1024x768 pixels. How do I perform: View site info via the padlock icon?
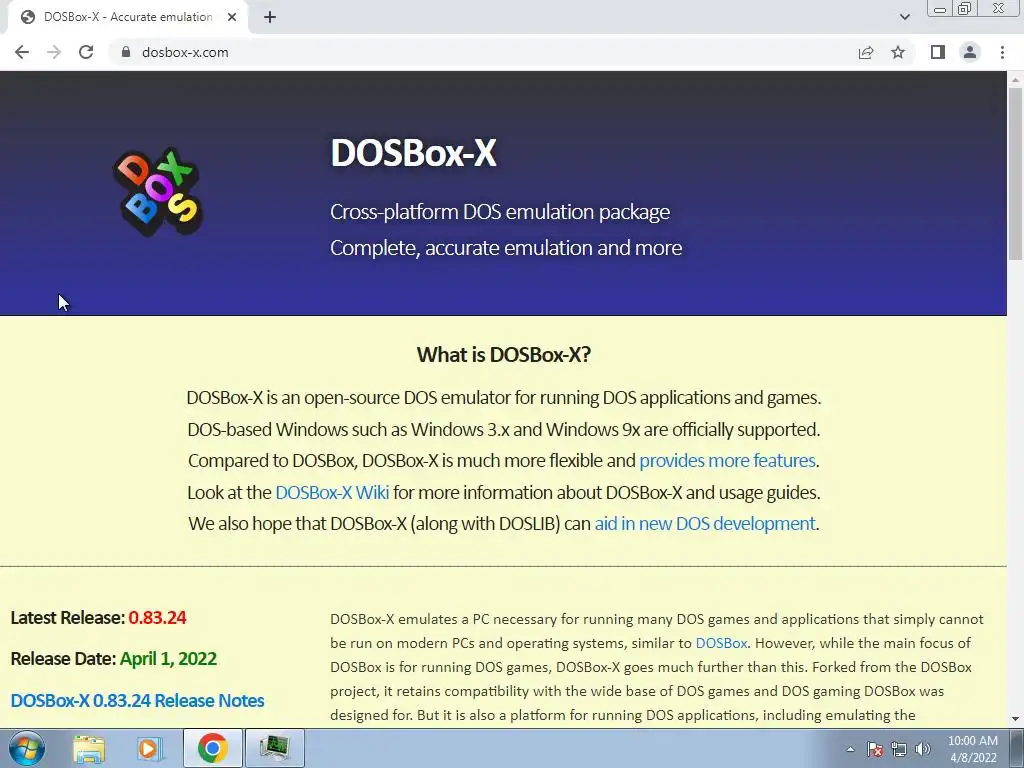point(126,52)
